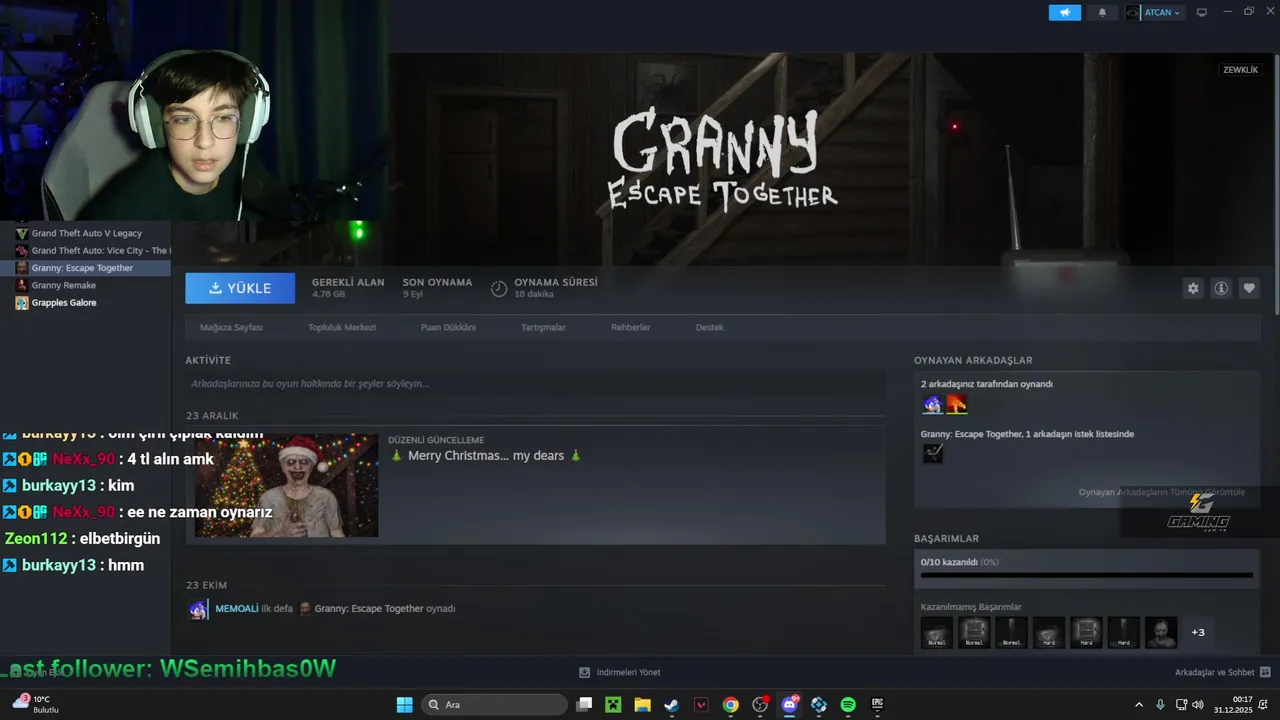Open third Normal locked achievement icon
Screen dimensions: 1280x720
1011,632
